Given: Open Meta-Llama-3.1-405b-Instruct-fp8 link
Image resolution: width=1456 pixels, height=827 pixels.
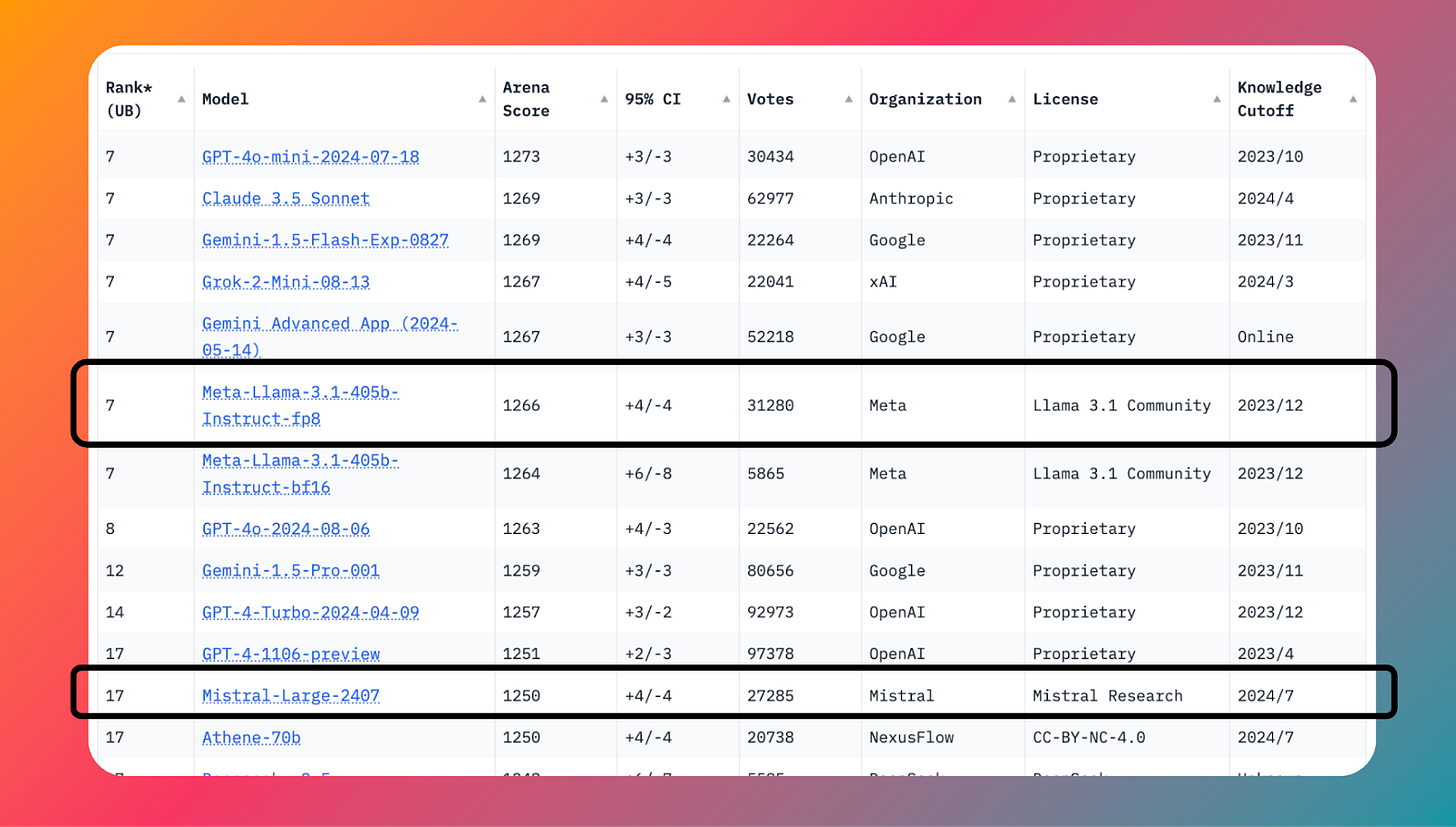Looking at the screenshot, I should [x=301, y=405].
